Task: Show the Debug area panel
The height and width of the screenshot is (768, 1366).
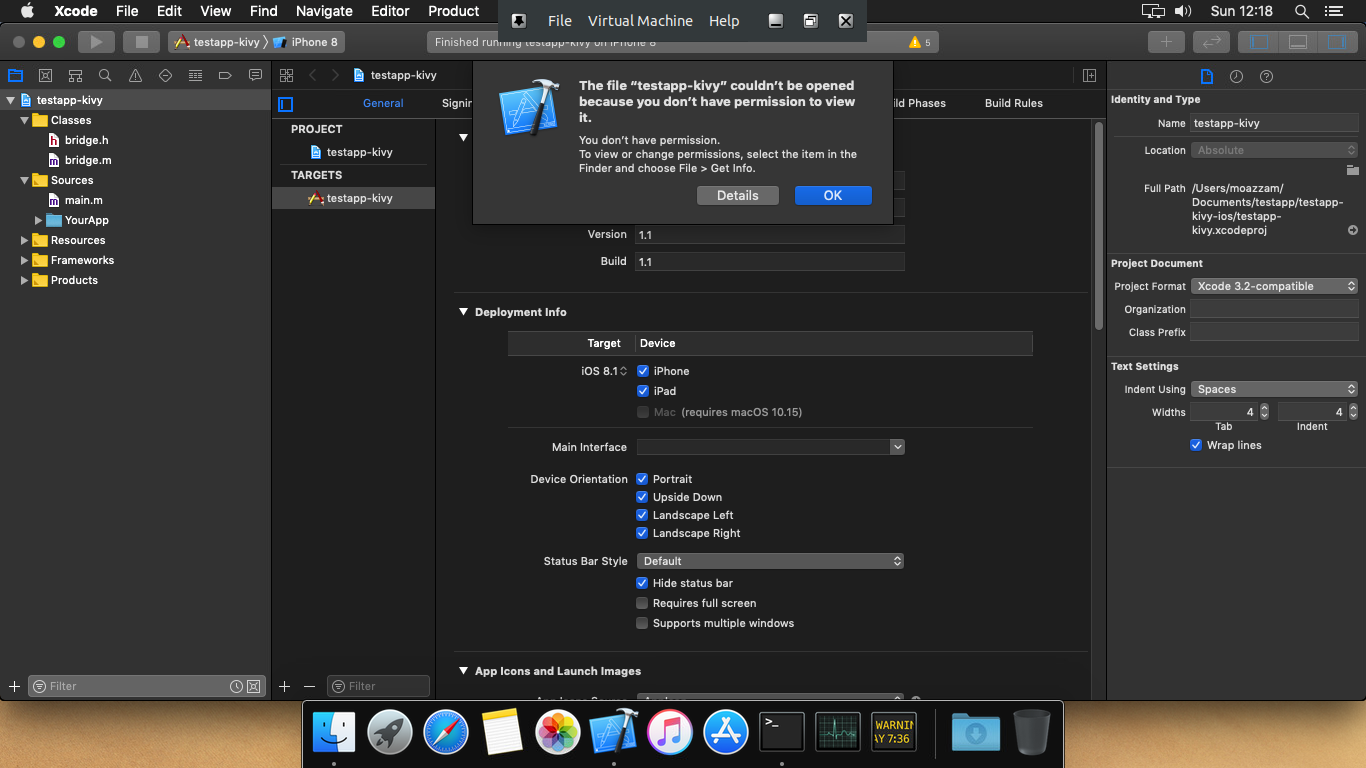Action: coord(1297,42)
